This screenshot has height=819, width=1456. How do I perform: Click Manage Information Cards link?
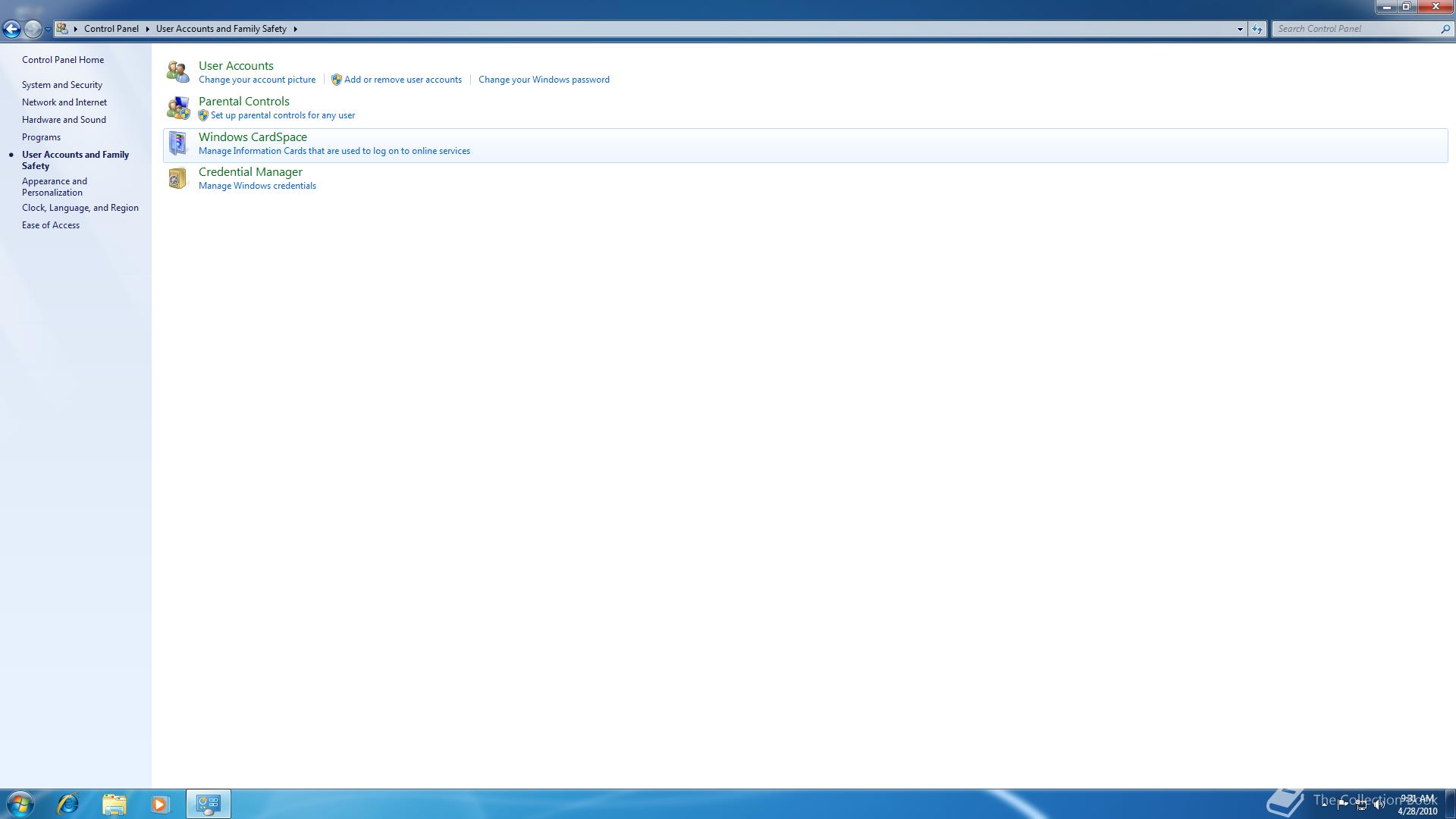pyautogui.click(x=334, y=151)
